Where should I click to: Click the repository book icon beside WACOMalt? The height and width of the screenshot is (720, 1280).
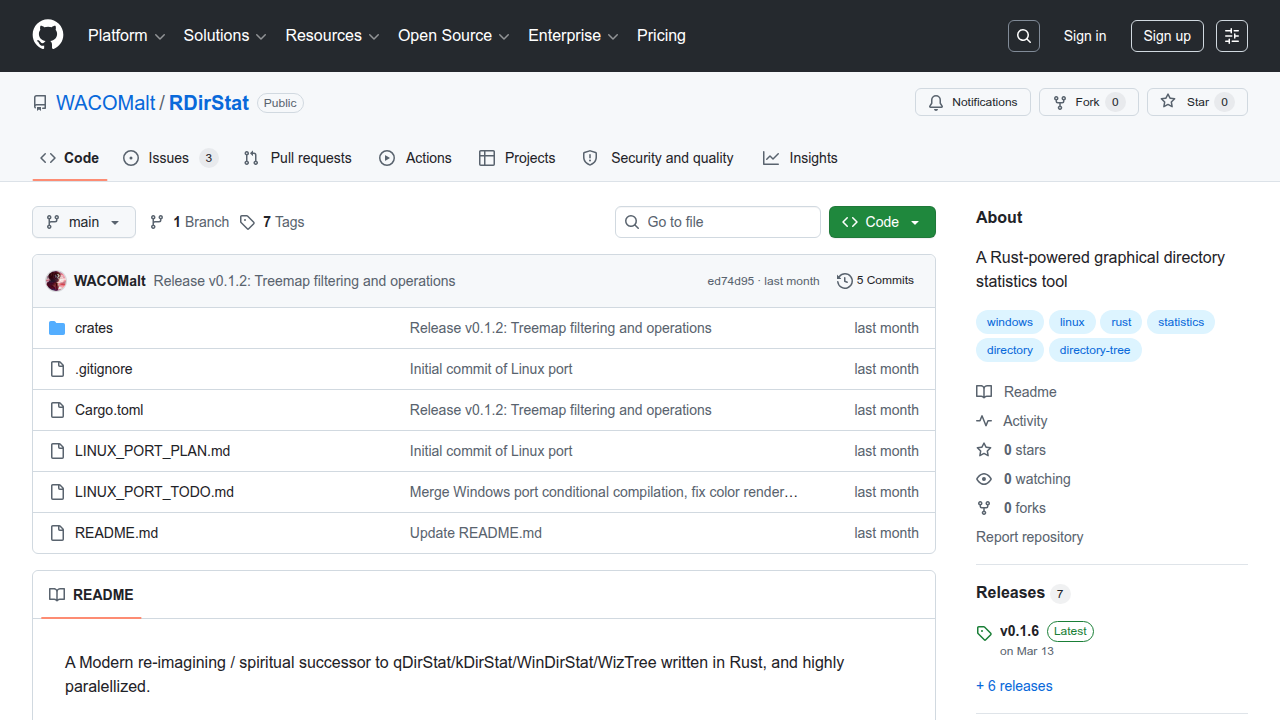point(40,103)
